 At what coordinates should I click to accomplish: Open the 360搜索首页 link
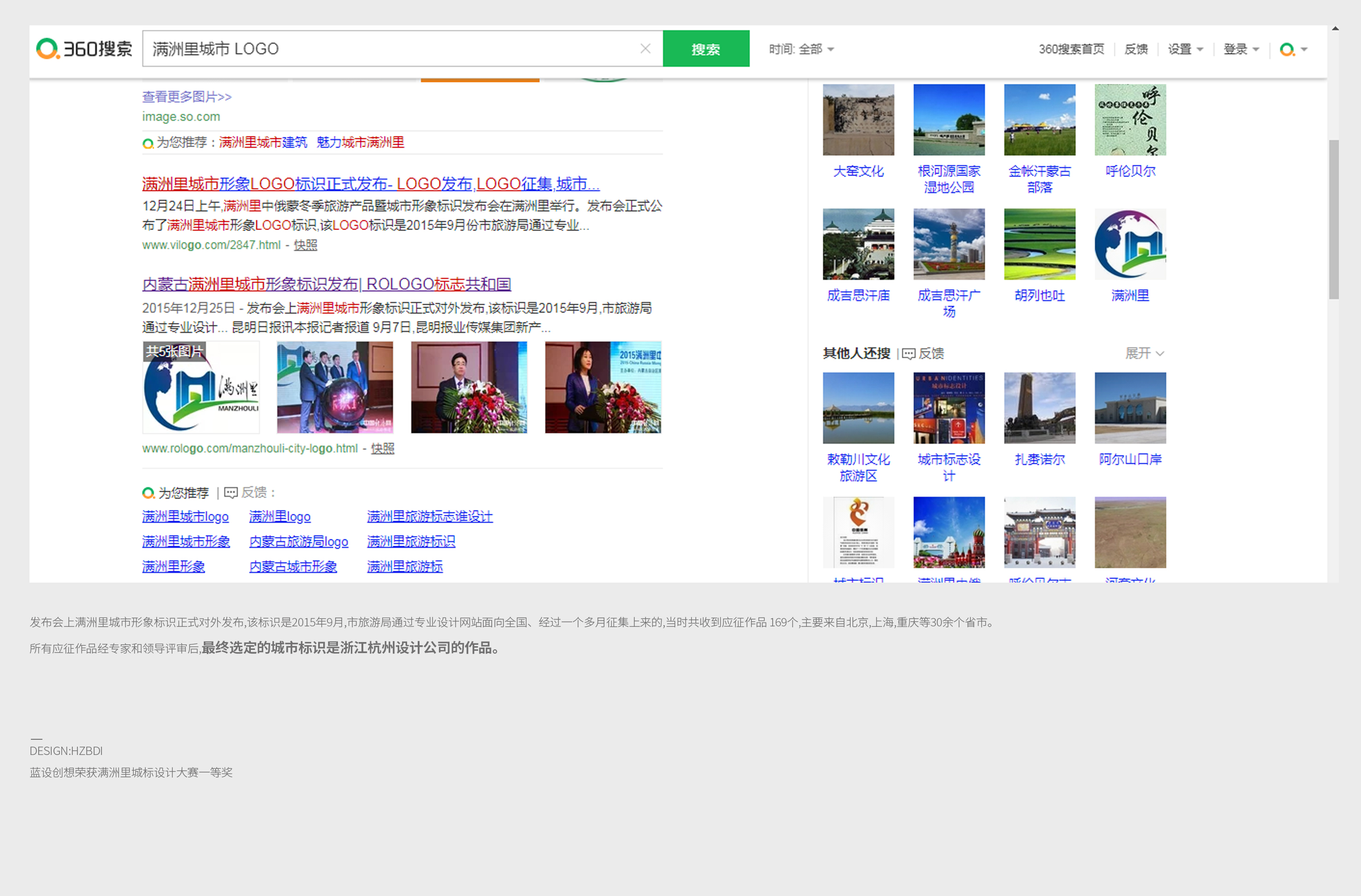[x=1071, y=49]
